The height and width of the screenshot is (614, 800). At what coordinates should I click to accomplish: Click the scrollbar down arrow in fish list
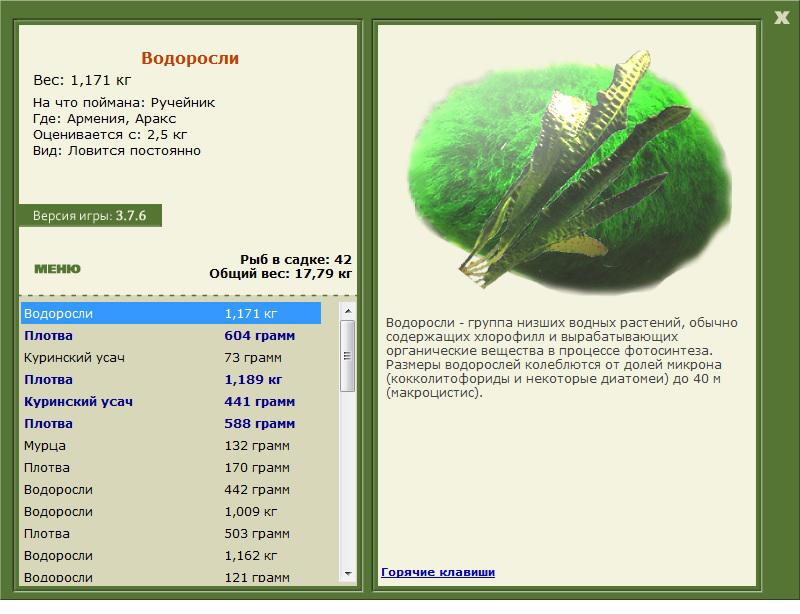[348, 574]
